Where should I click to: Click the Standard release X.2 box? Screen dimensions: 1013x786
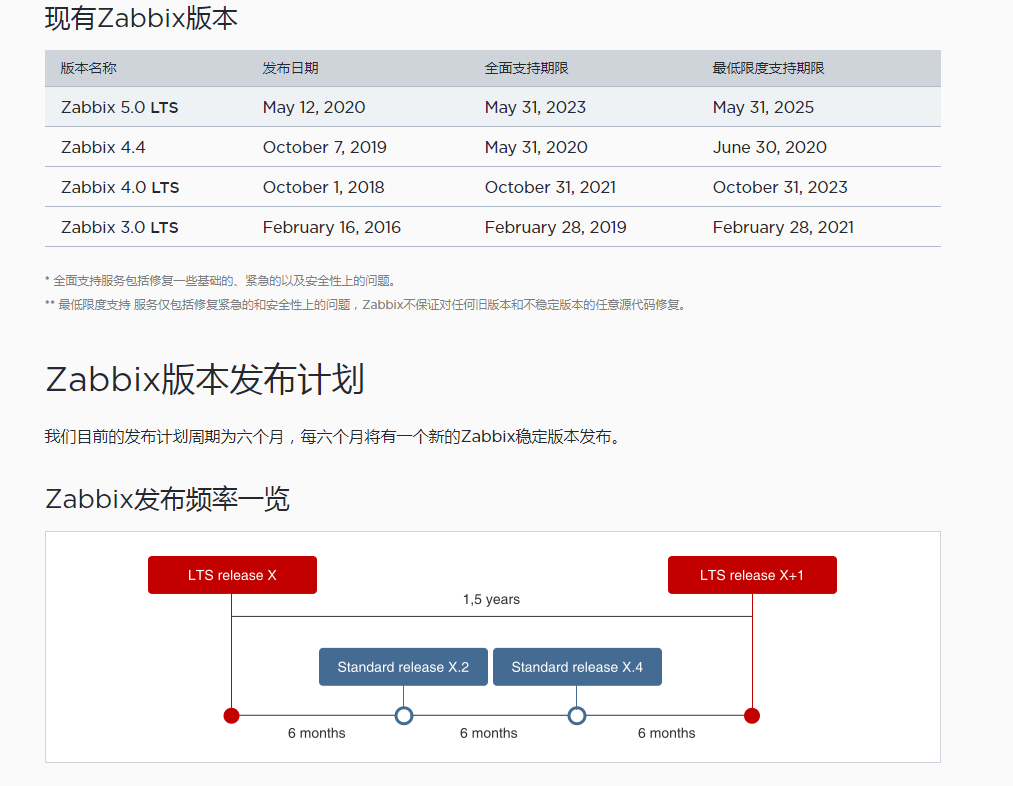pos(403,667)
